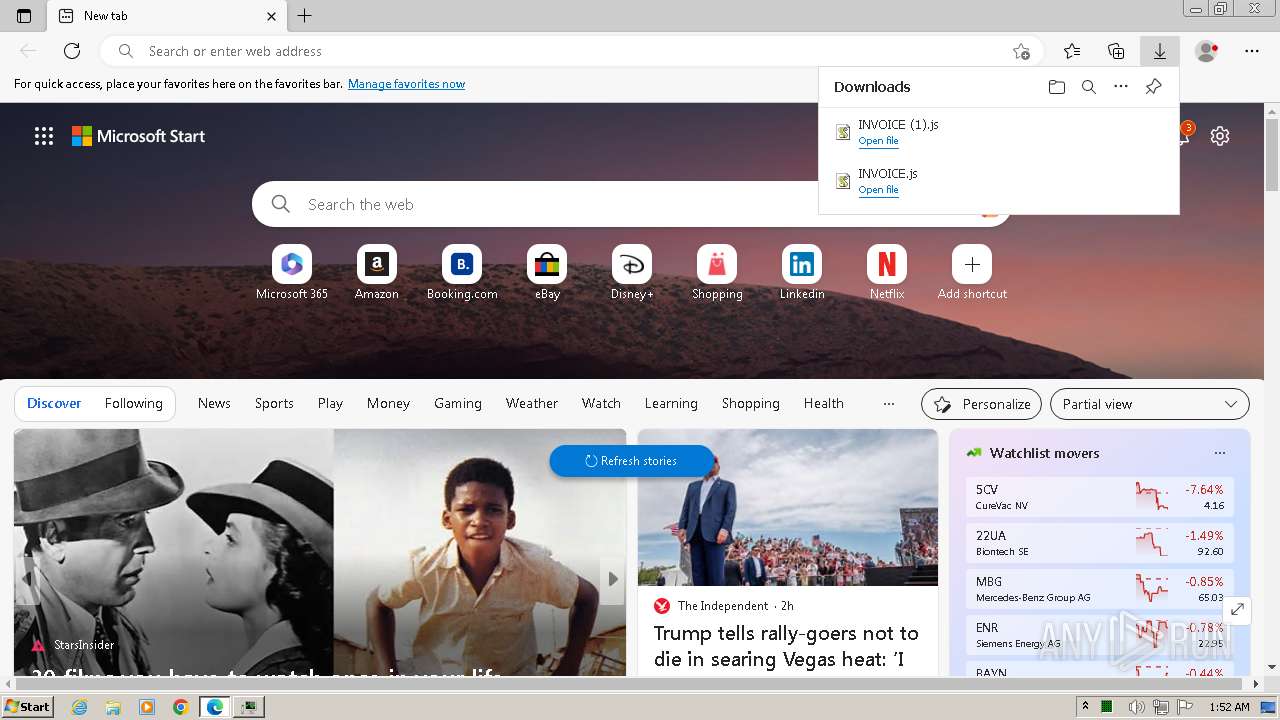
Task: Open the Windows Start menu
Action: point(28,706)
